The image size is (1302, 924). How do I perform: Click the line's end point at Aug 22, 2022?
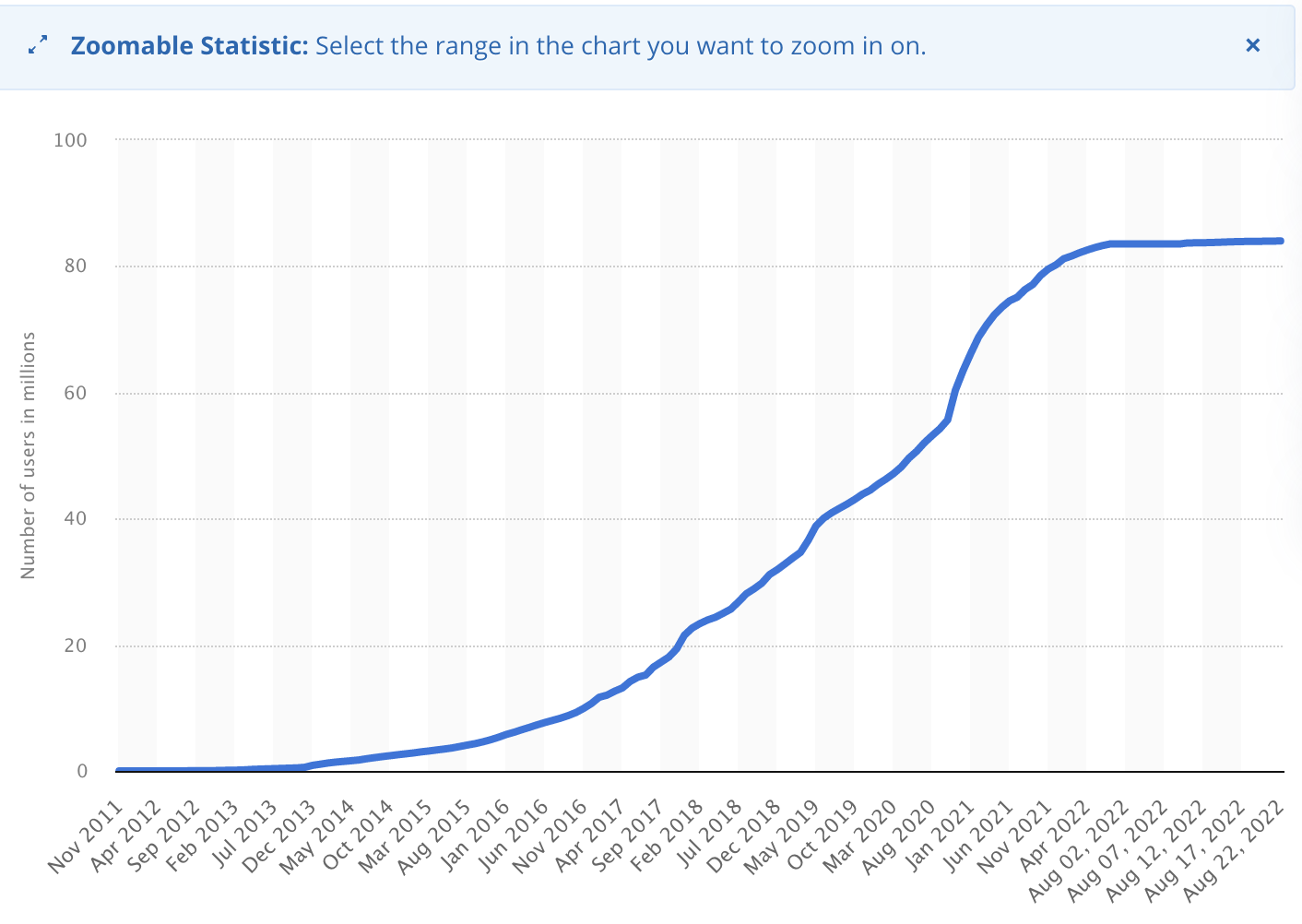click(x=1281, y=241)
